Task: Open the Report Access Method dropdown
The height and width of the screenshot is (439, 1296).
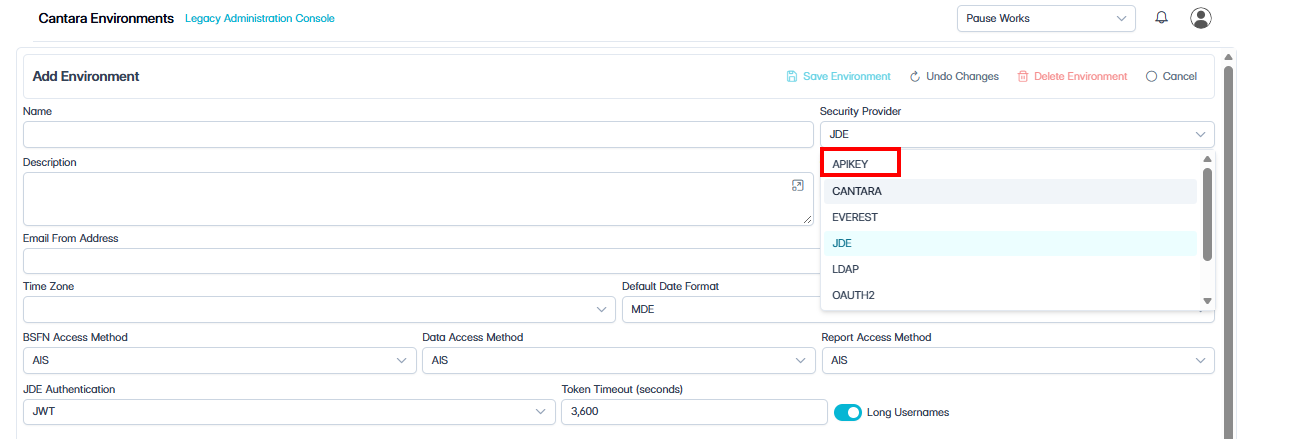Action: tap(1017, 360)
